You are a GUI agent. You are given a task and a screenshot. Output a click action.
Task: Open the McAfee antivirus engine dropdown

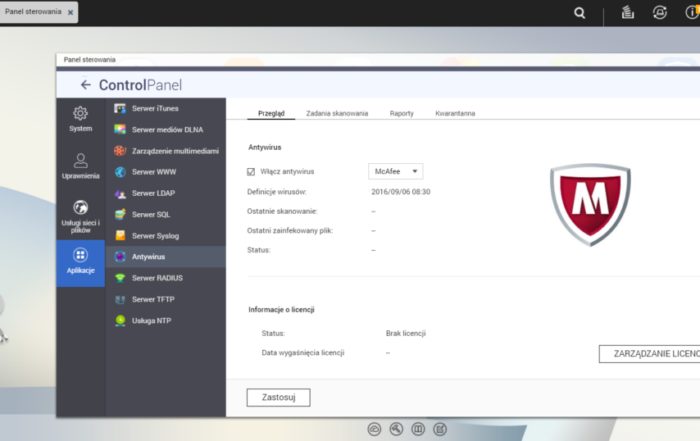click(396, 171)
